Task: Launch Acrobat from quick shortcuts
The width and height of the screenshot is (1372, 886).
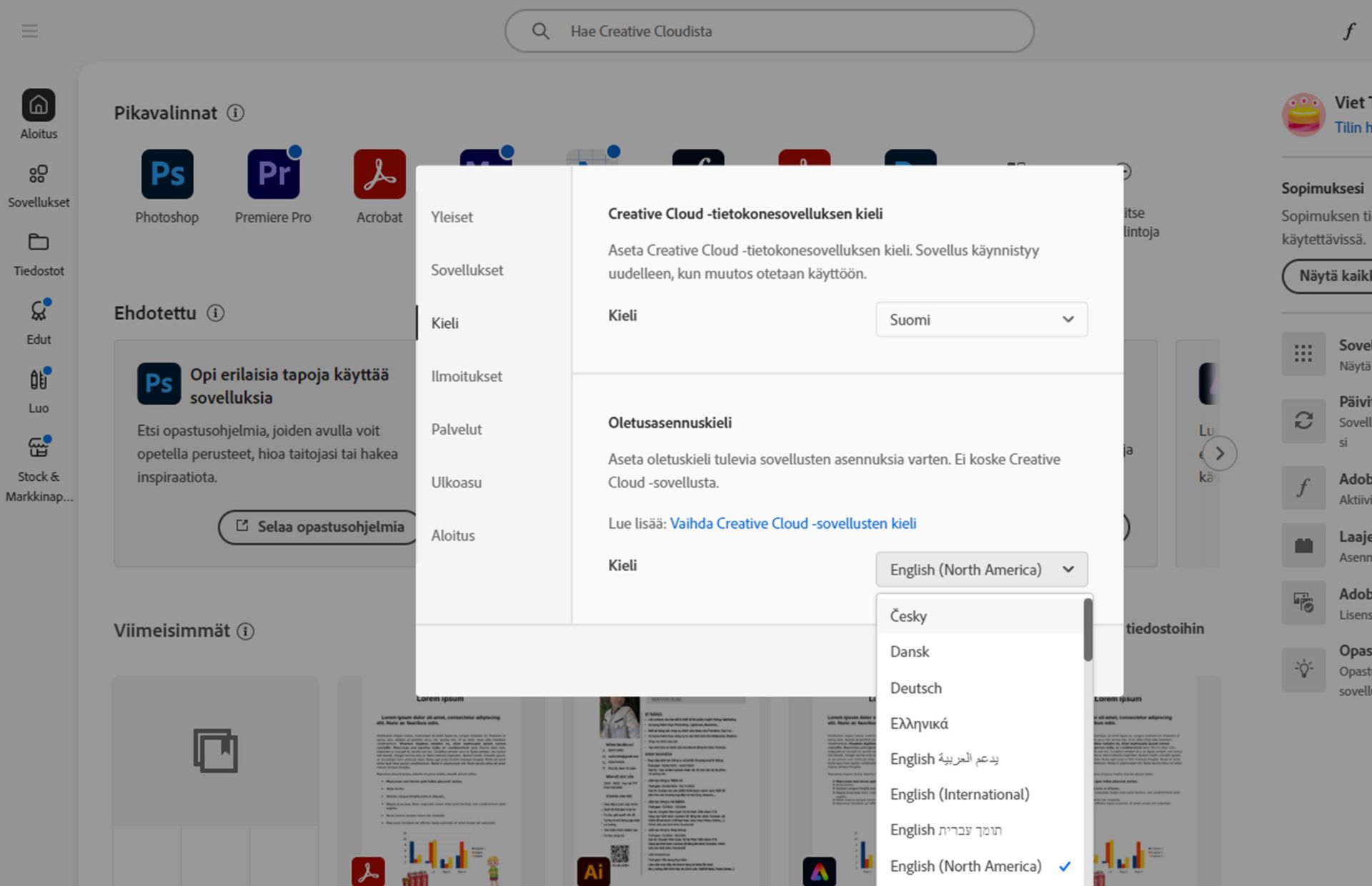Action: (379, 174)
